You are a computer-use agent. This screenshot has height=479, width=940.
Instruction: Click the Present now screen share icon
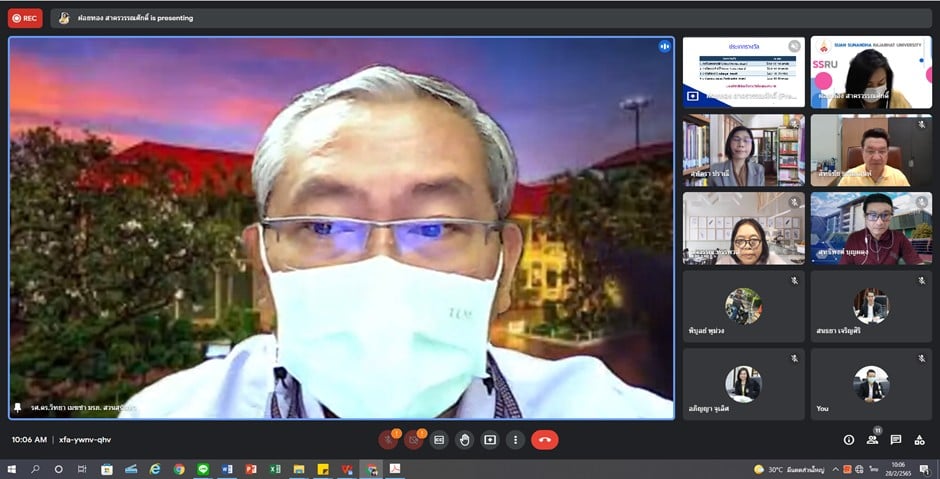tap(490, 440)
